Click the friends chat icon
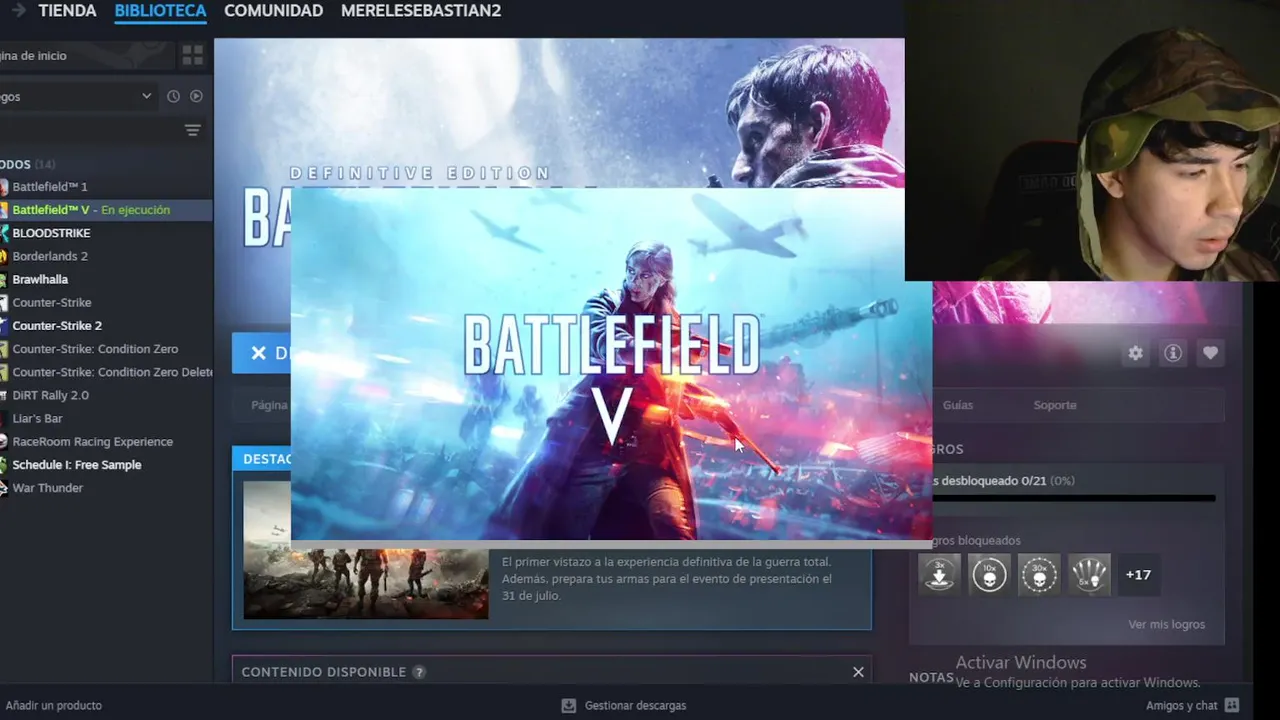 click(x=1232, y=705)
